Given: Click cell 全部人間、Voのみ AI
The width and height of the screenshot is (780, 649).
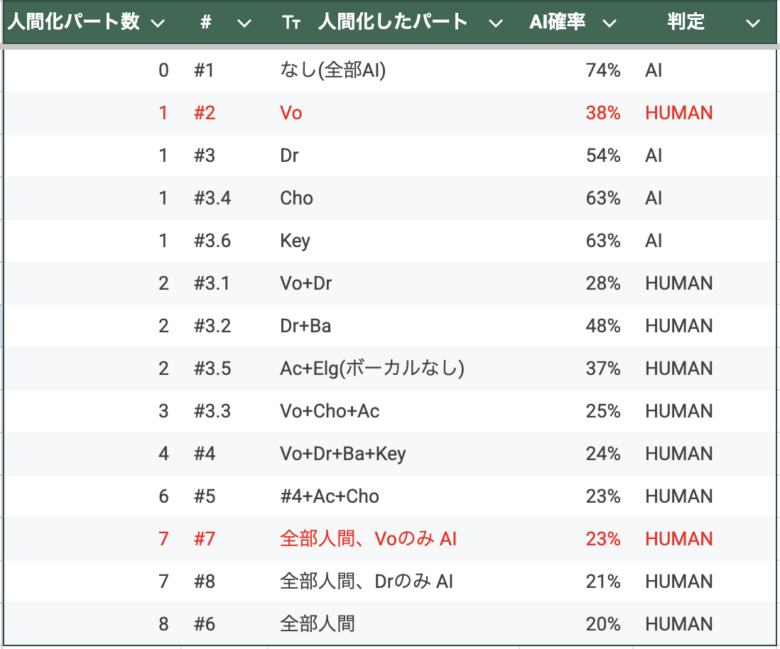Looking at the screenshot, I should [368, 539].
